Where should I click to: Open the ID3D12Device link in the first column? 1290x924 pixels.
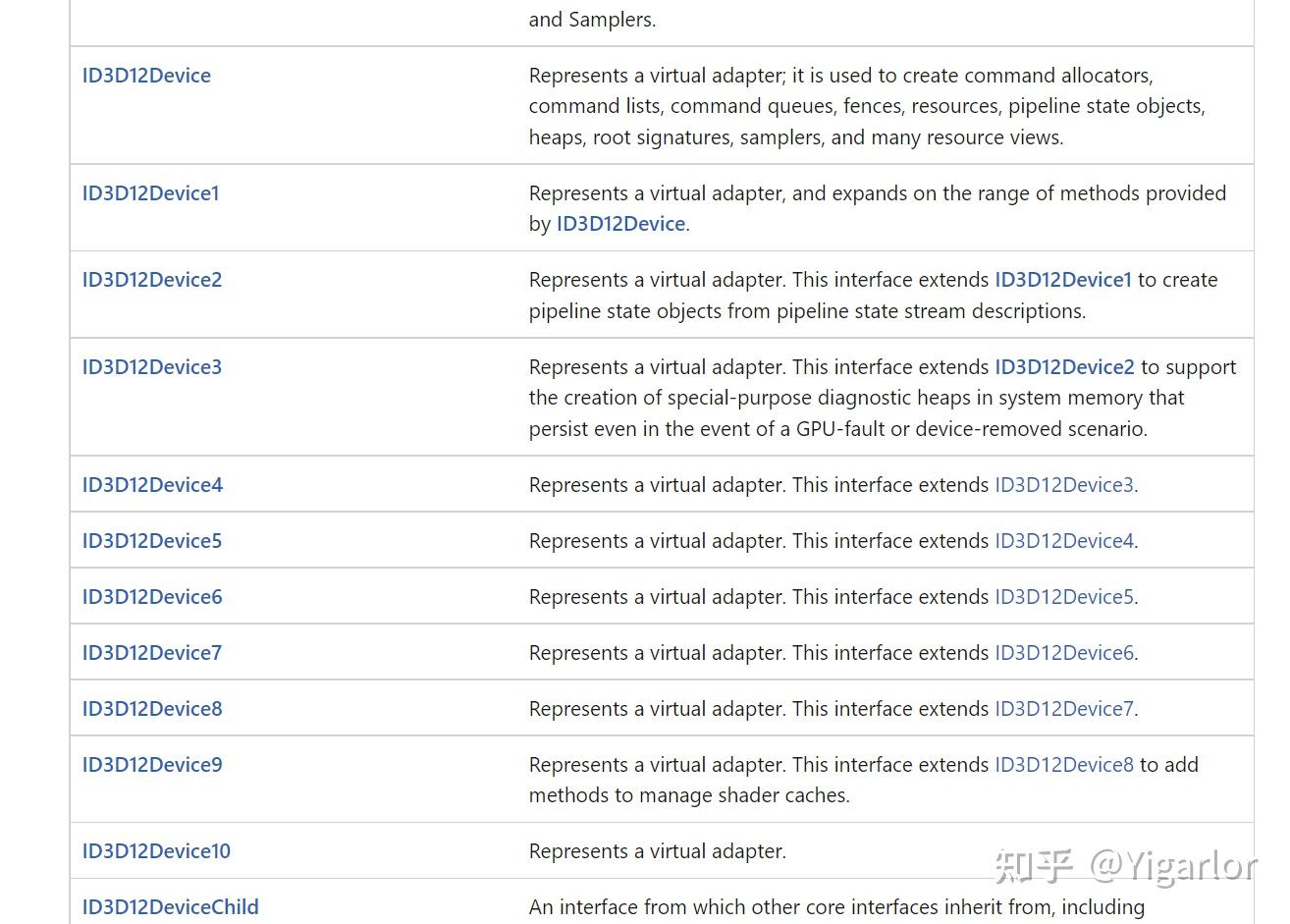coord(146,76)
